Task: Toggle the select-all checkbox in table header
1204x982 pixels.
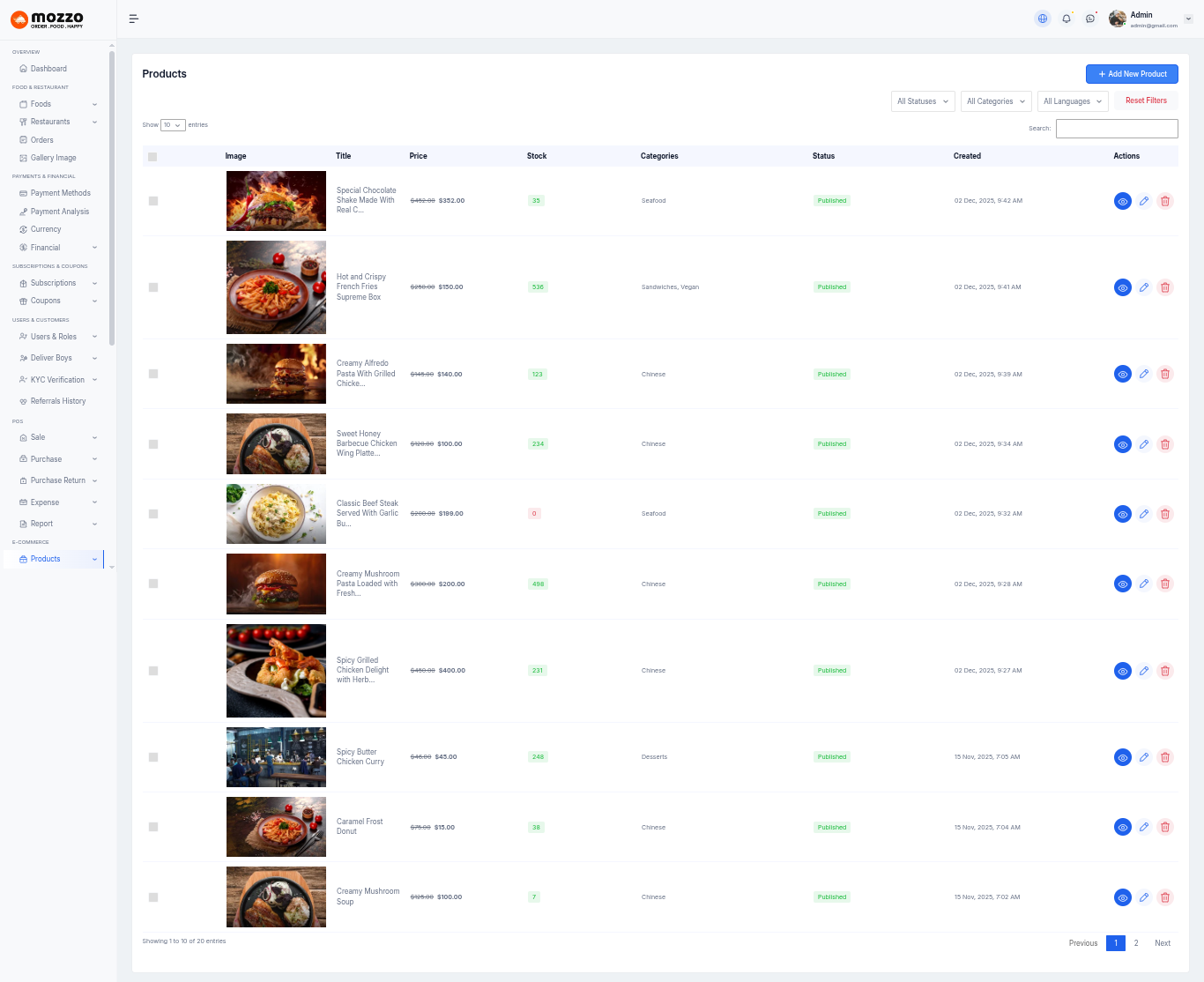Action: click(x=152, y=157)
